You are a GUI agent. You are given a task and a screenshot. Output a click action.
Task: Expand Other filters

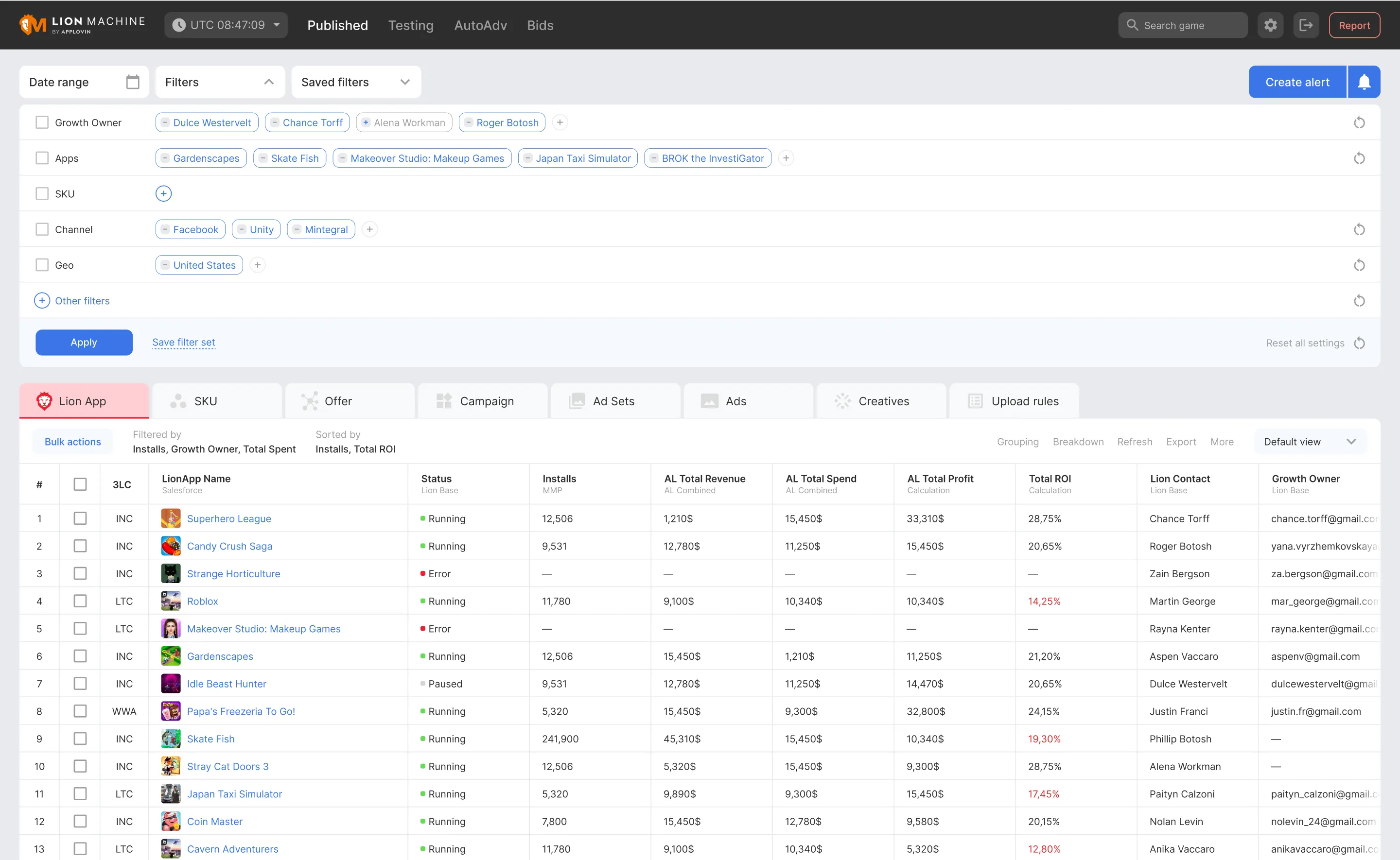[x=72, y=300]
